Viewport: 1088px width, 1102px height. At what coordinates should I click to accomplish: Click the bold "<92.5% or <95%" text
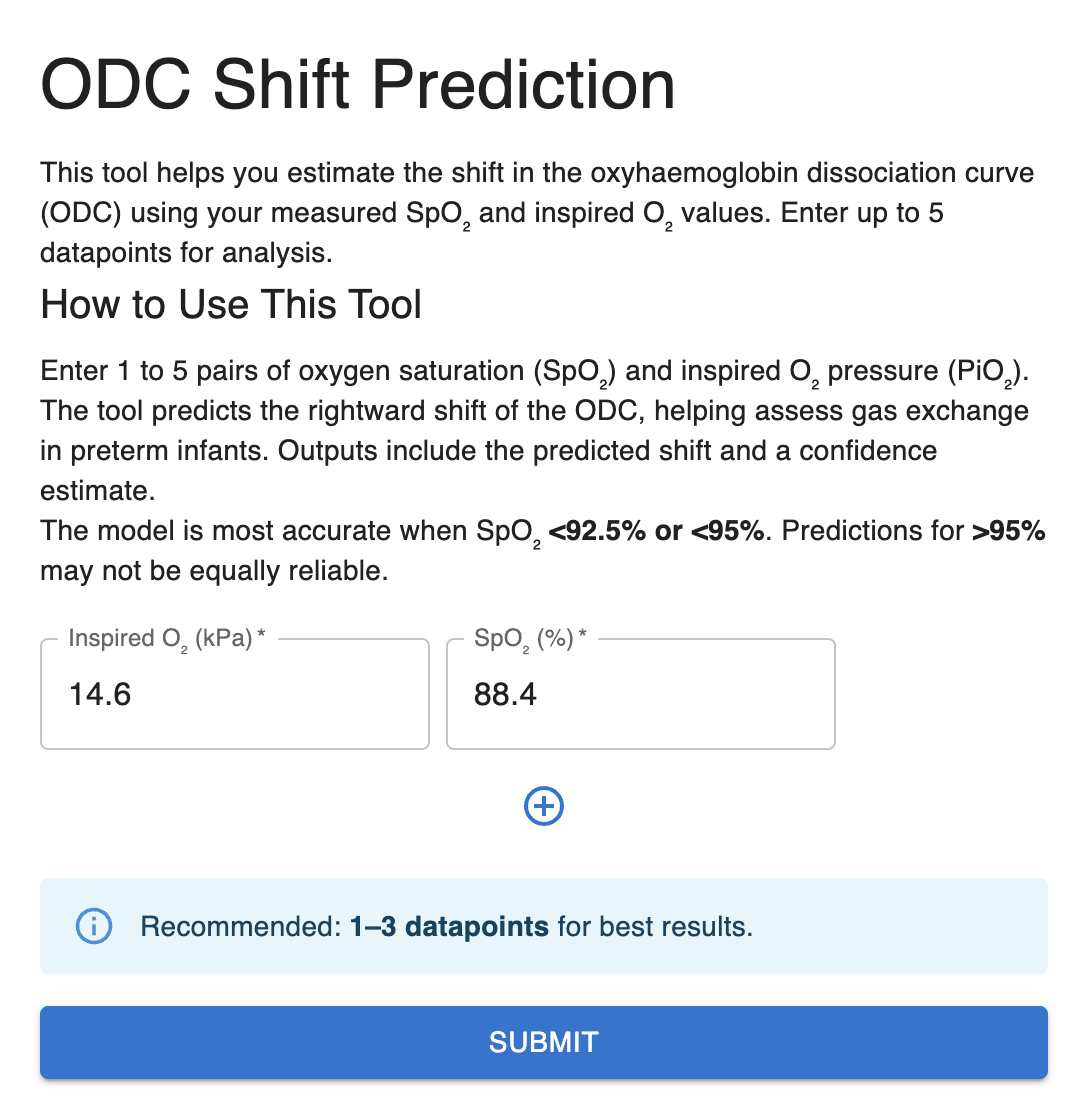click(x=658, y=531)
